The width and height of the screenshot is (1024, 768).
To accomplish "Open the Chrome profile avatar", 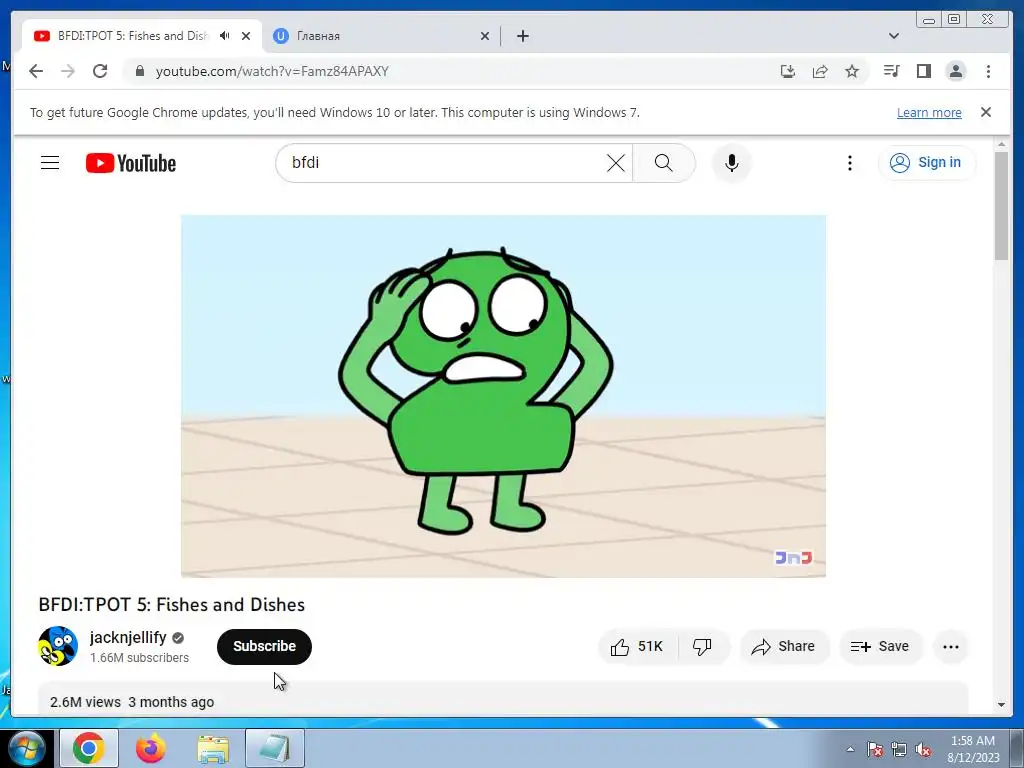I will pos(955,71).
